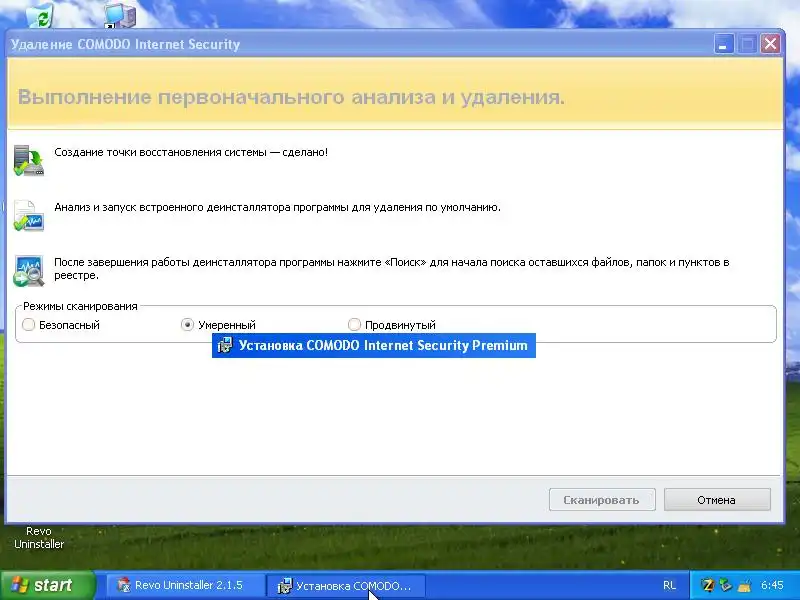The height and width of the screenshot is (600, 800).
Task: Close the Удаление COMODO Internet Security window
Action: (x=770, y=44)
